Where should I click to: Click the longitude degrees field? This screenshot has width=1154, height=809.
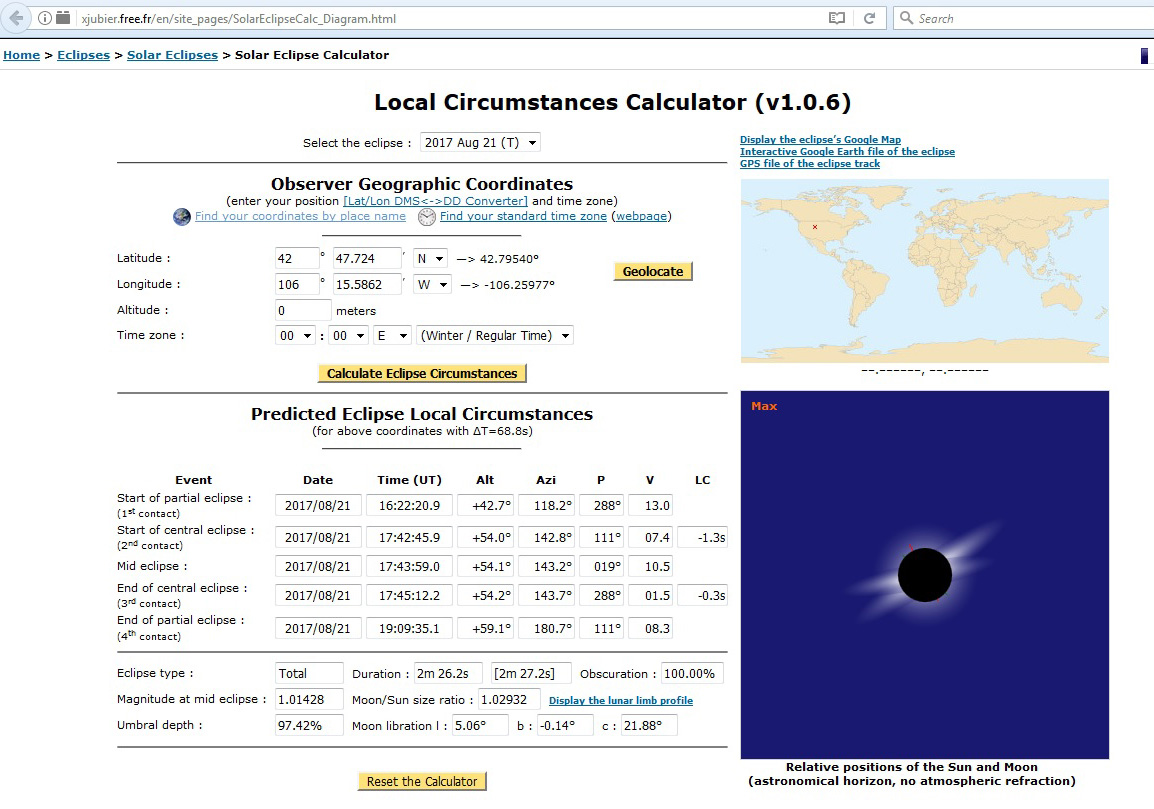[297, 284]
